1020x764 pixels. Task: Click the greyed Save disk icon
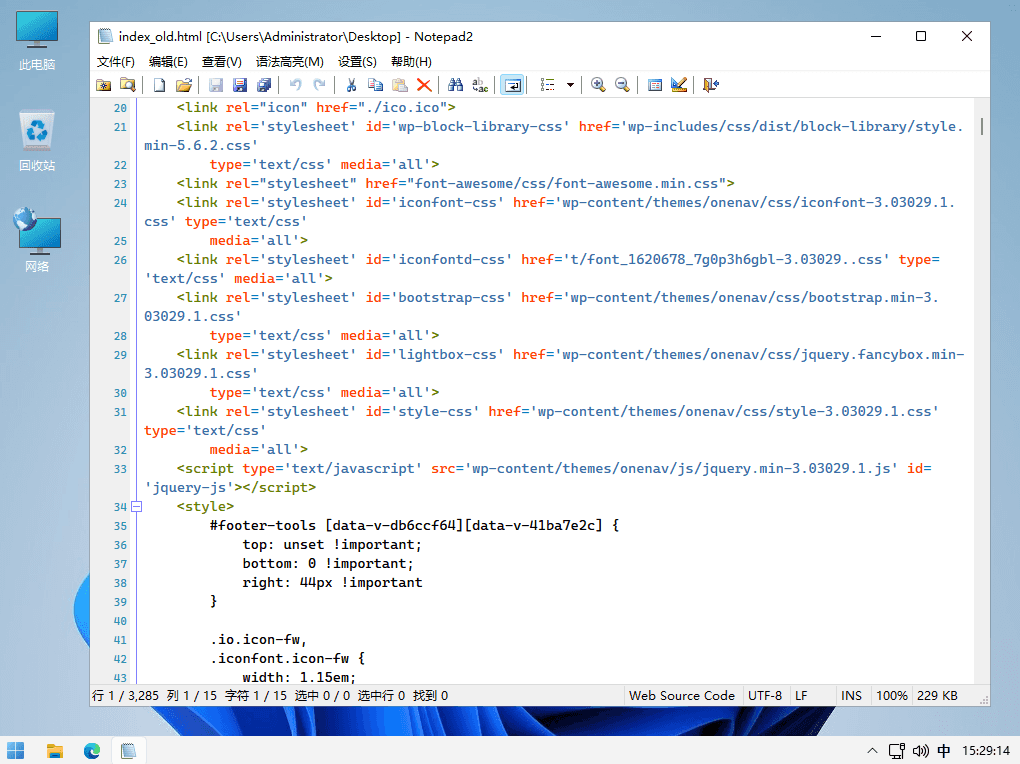click(x=216, y=85)
